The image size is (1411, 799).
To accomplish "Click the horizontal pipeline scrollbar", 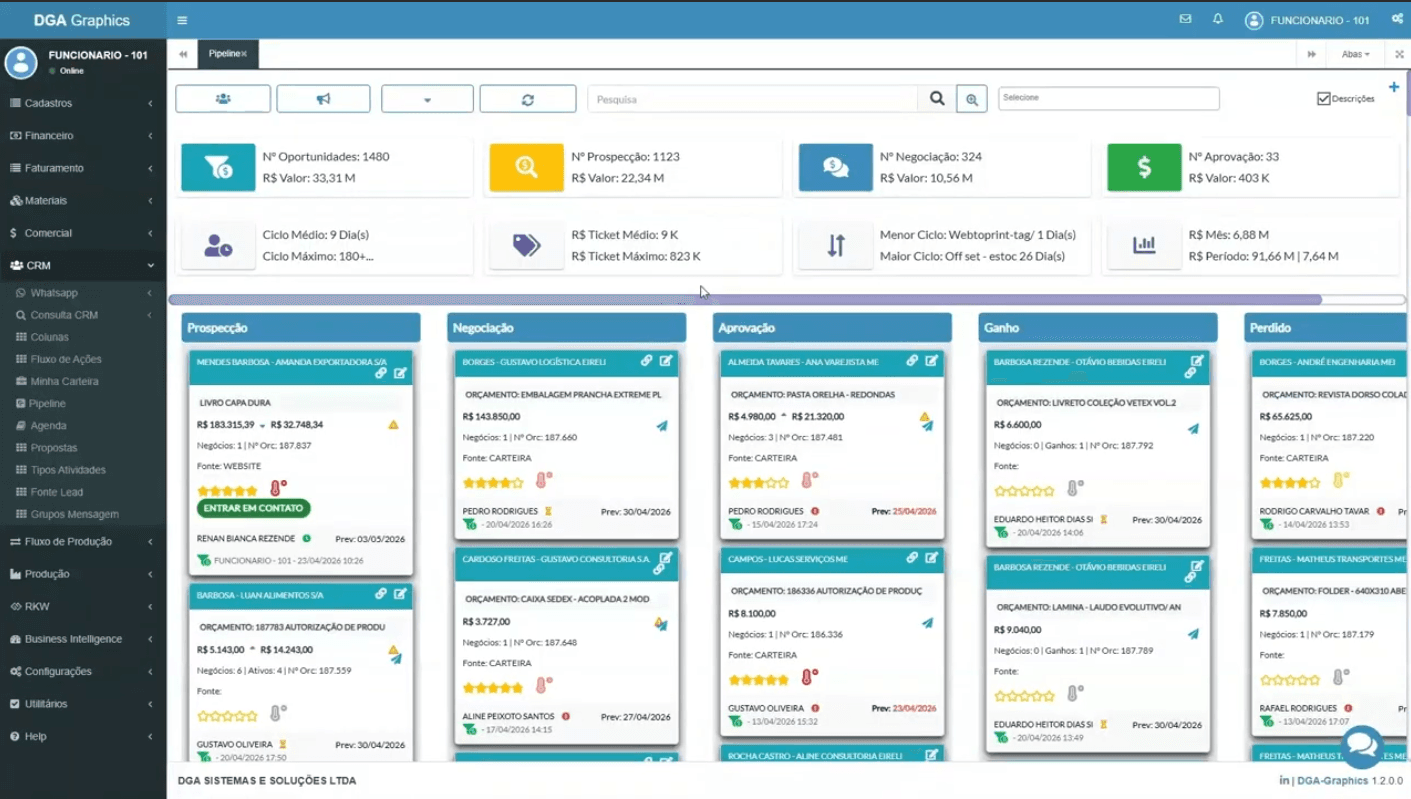I will click(x=745, y=300).
